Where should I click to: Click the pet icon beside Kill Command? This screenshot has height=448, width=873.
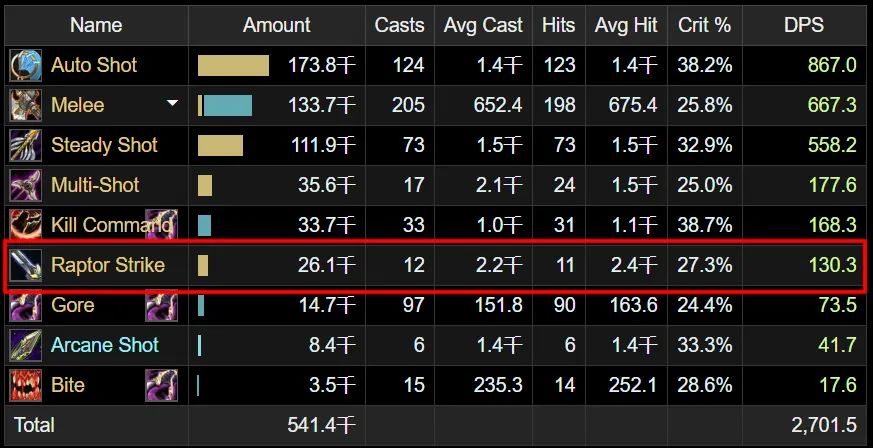pyautogui.click(x=161, y=225)
